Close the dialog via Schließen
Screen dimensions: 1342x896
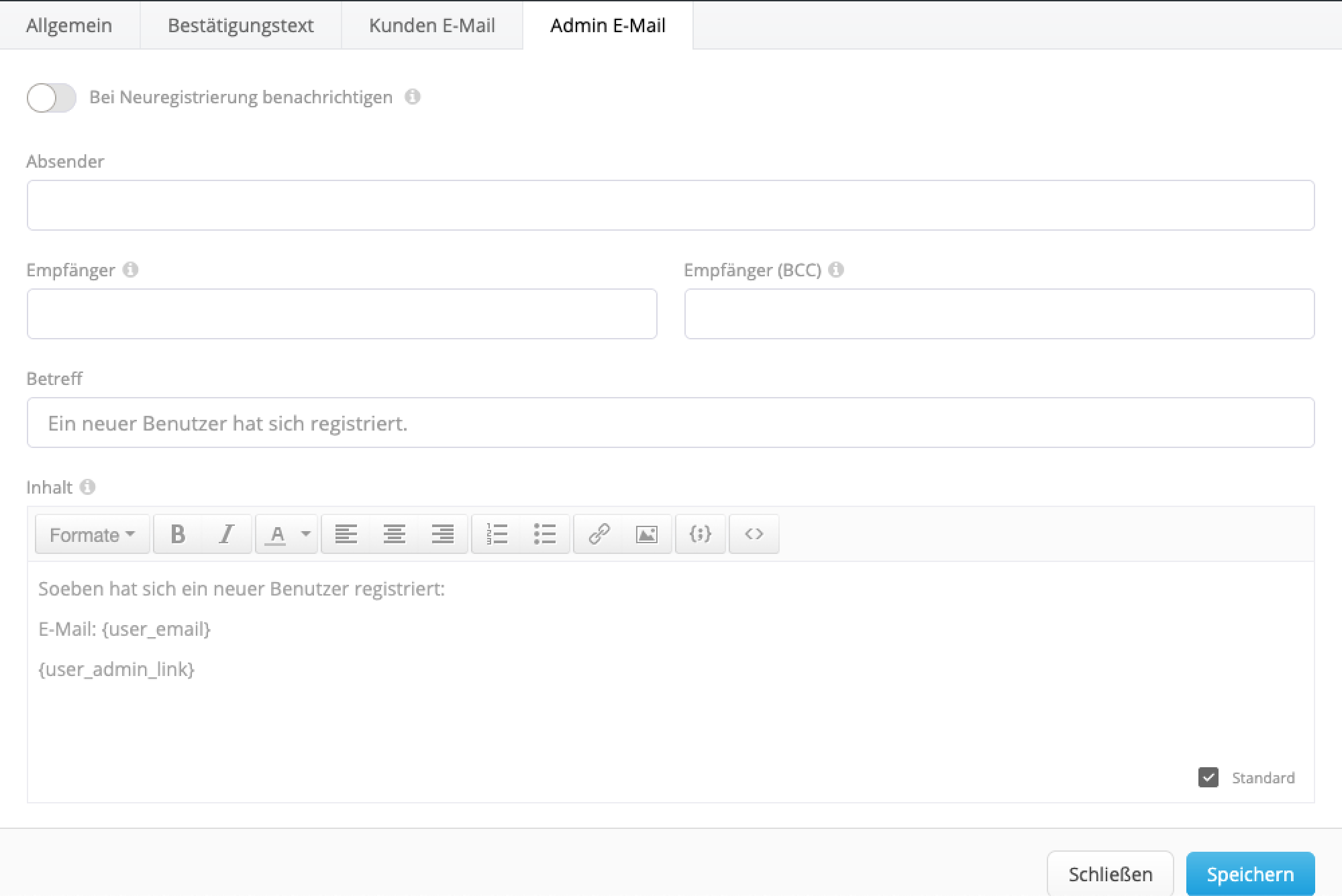(x=1111, y=874)
